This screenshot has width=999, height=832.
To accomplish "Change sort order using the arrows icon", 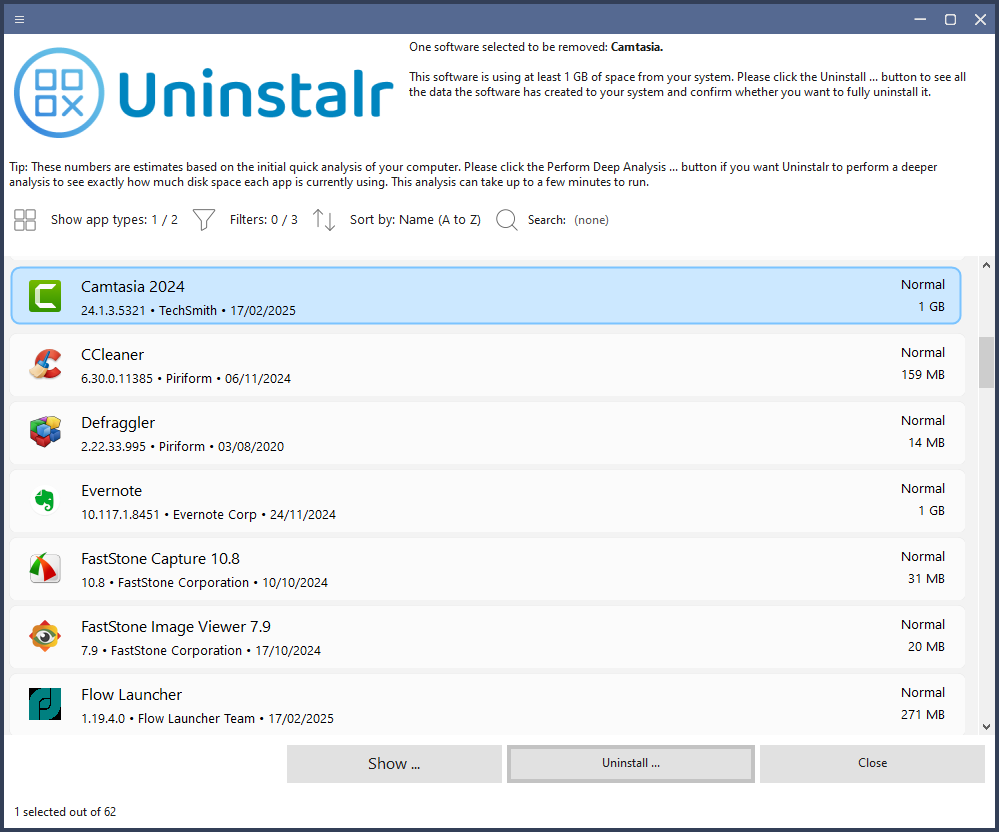I will click(x=323, y=219).
